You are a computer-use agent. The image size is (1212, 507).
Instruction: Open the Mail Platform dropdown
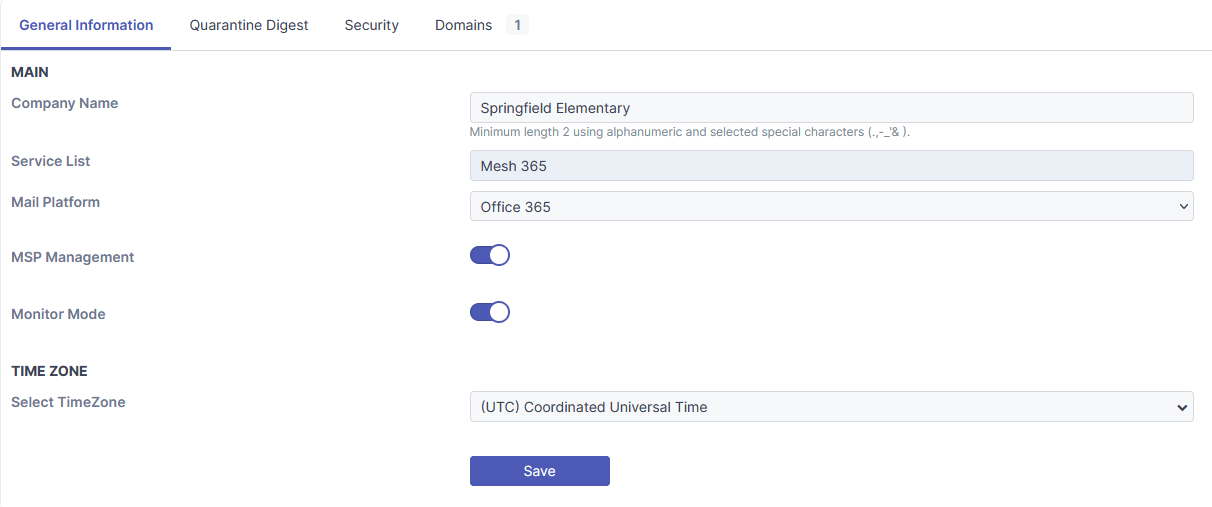click(x=831, y=207)
